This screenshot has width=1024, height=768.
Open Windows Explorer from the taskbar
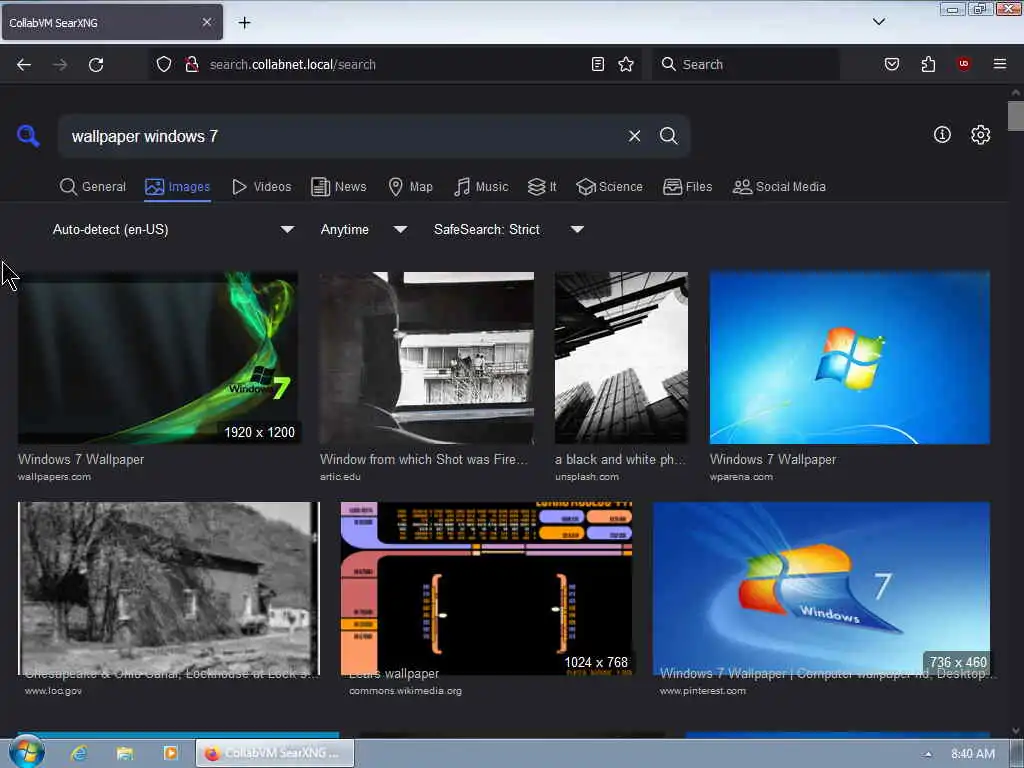[124, 753]
